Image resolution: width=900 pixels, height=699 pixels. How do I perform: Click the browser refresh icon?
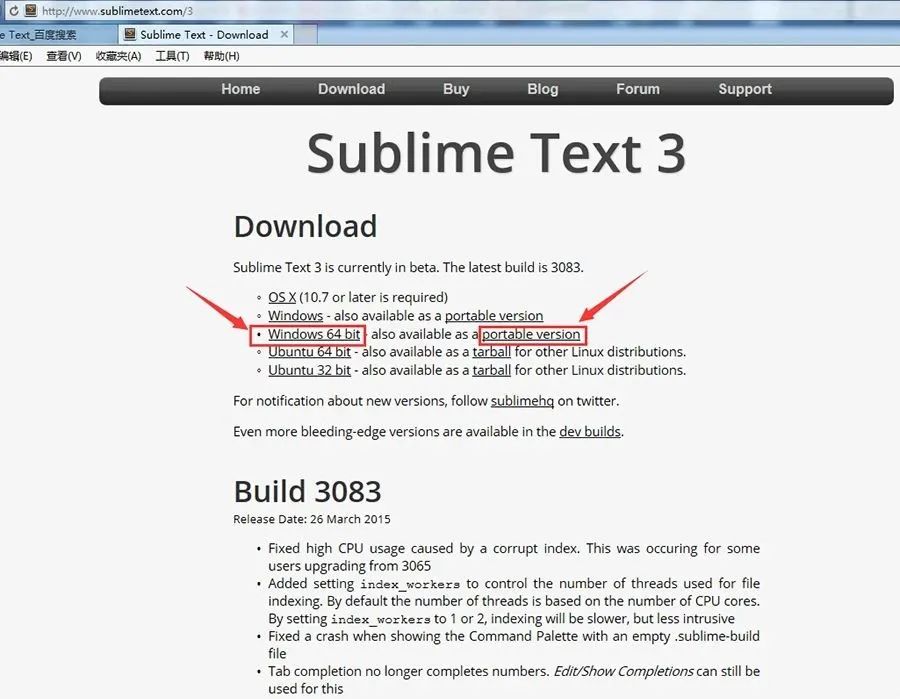click(13, 11)
